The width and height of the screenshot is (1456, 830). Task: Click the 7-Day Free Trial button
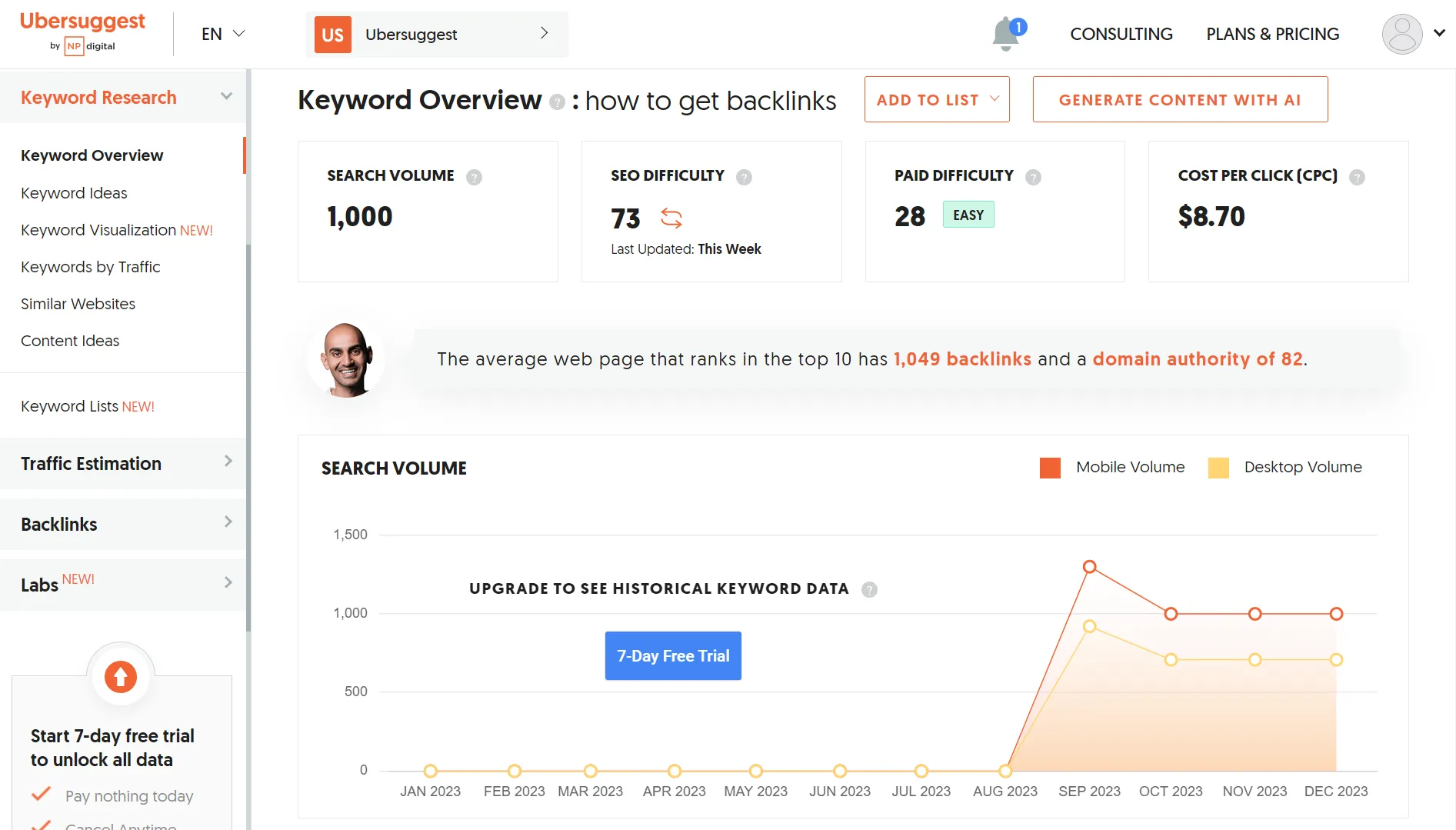click(x=673, y=655)
